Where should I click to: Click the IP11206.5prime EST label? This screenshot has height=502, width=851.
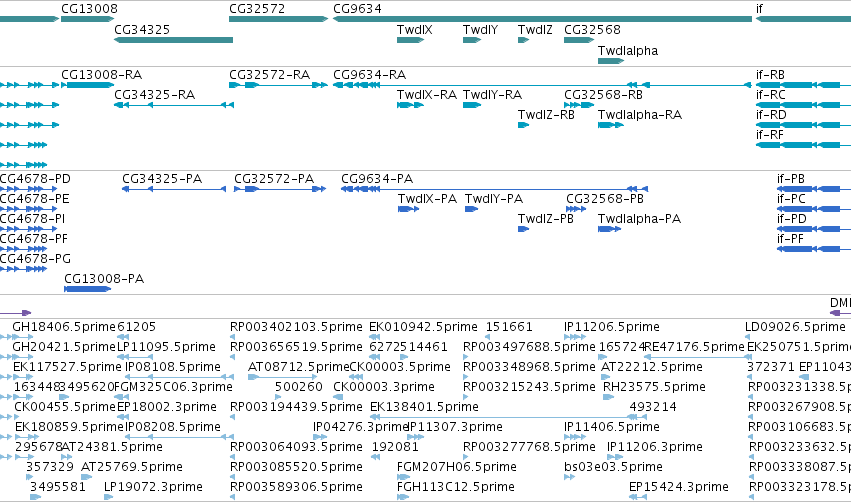(612, 327)
